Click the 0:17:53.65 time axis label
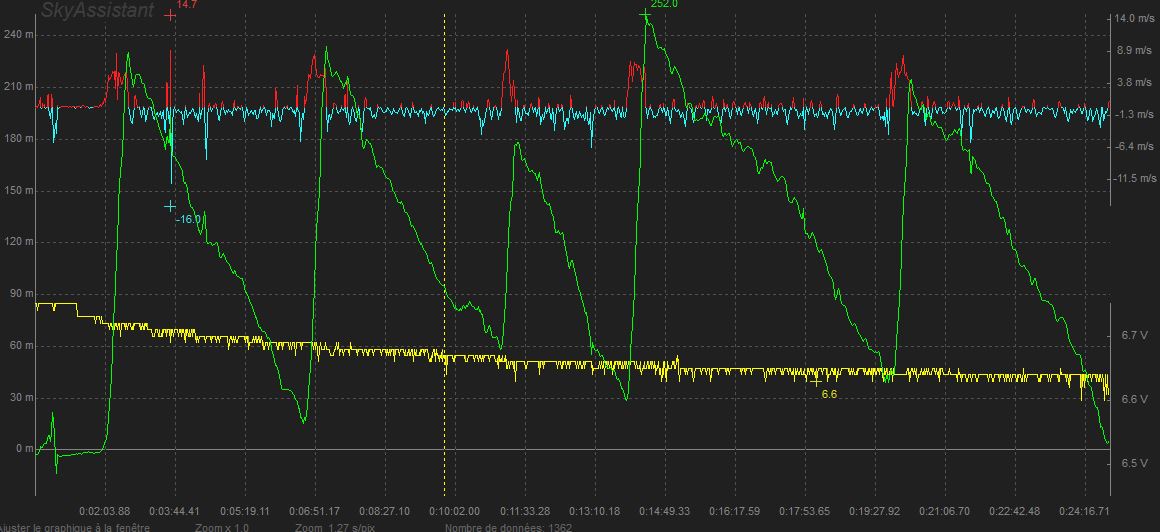This screenshot has height=532, width=1160. [806, 511]
